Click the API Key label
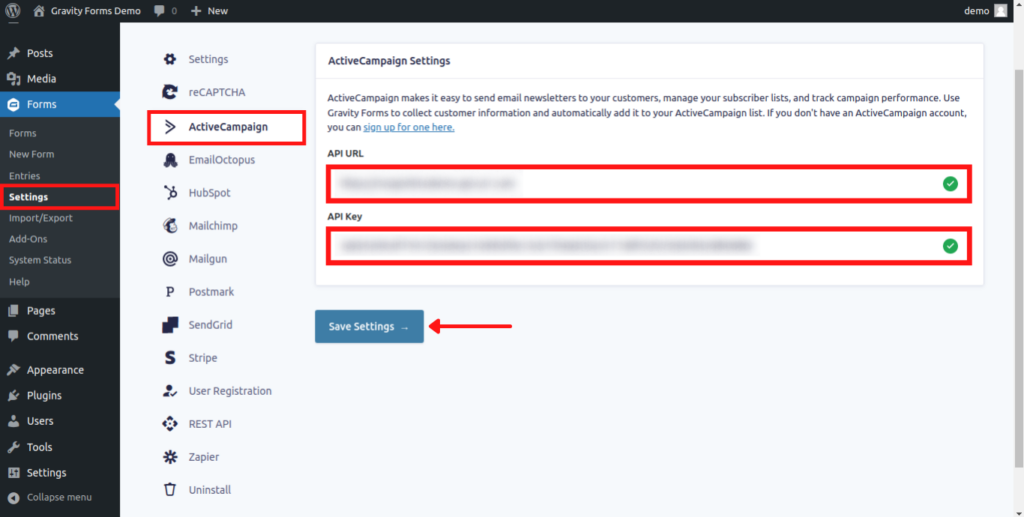The image size is (1024, 517). pyautogui.click(x=345, y=216)
